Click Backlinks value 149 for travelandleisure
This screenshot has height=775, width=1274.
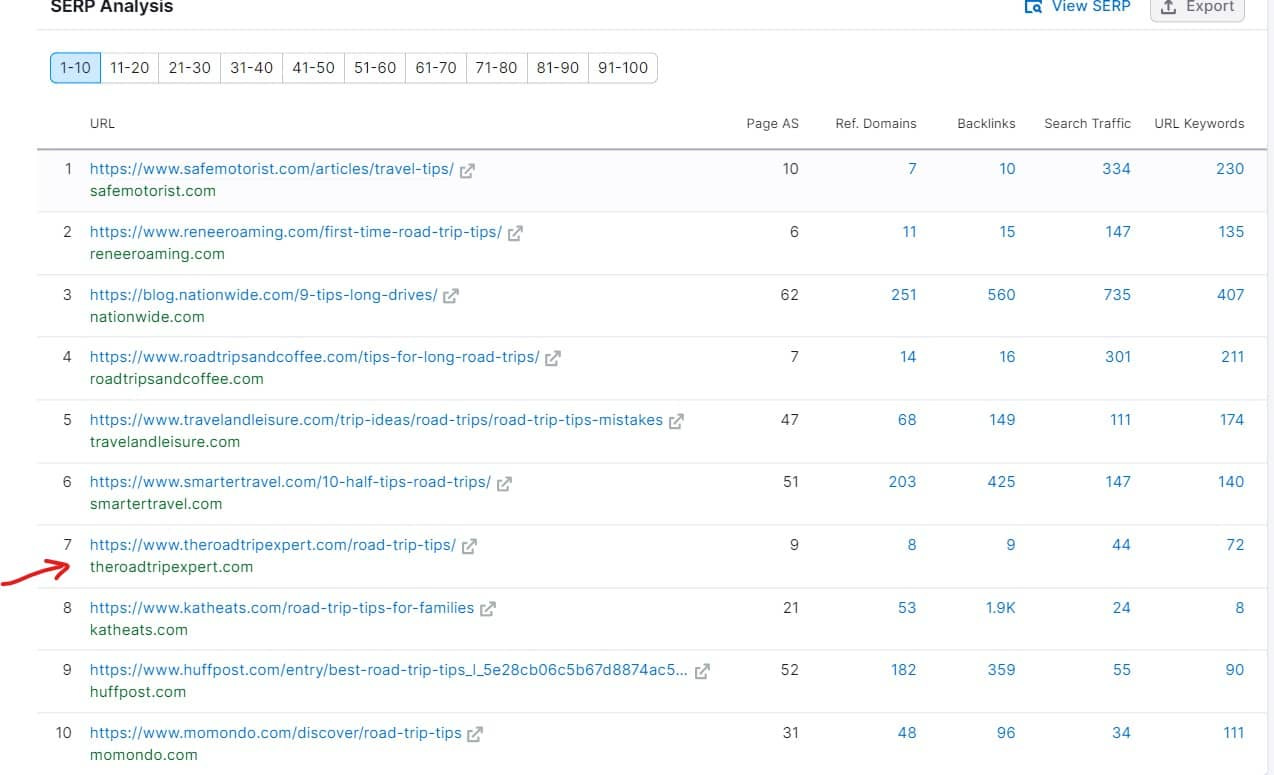1002,420
